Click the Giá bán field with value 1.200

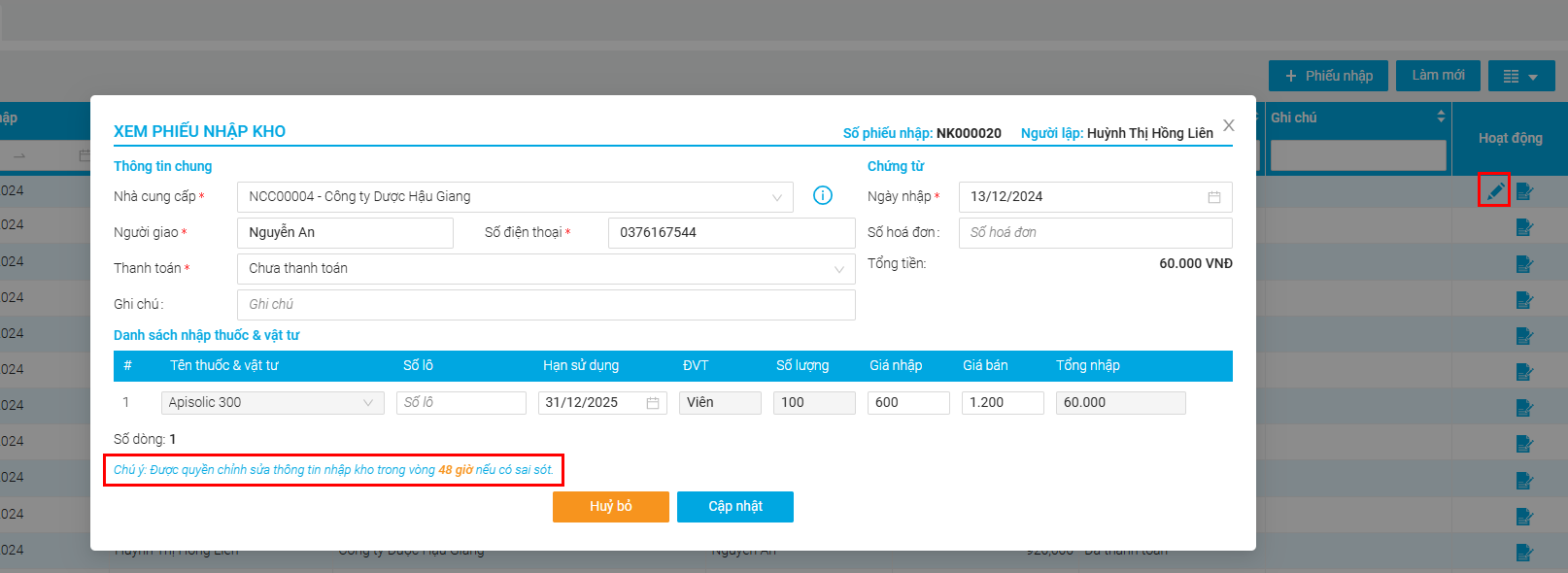(x=1004, y=403)
